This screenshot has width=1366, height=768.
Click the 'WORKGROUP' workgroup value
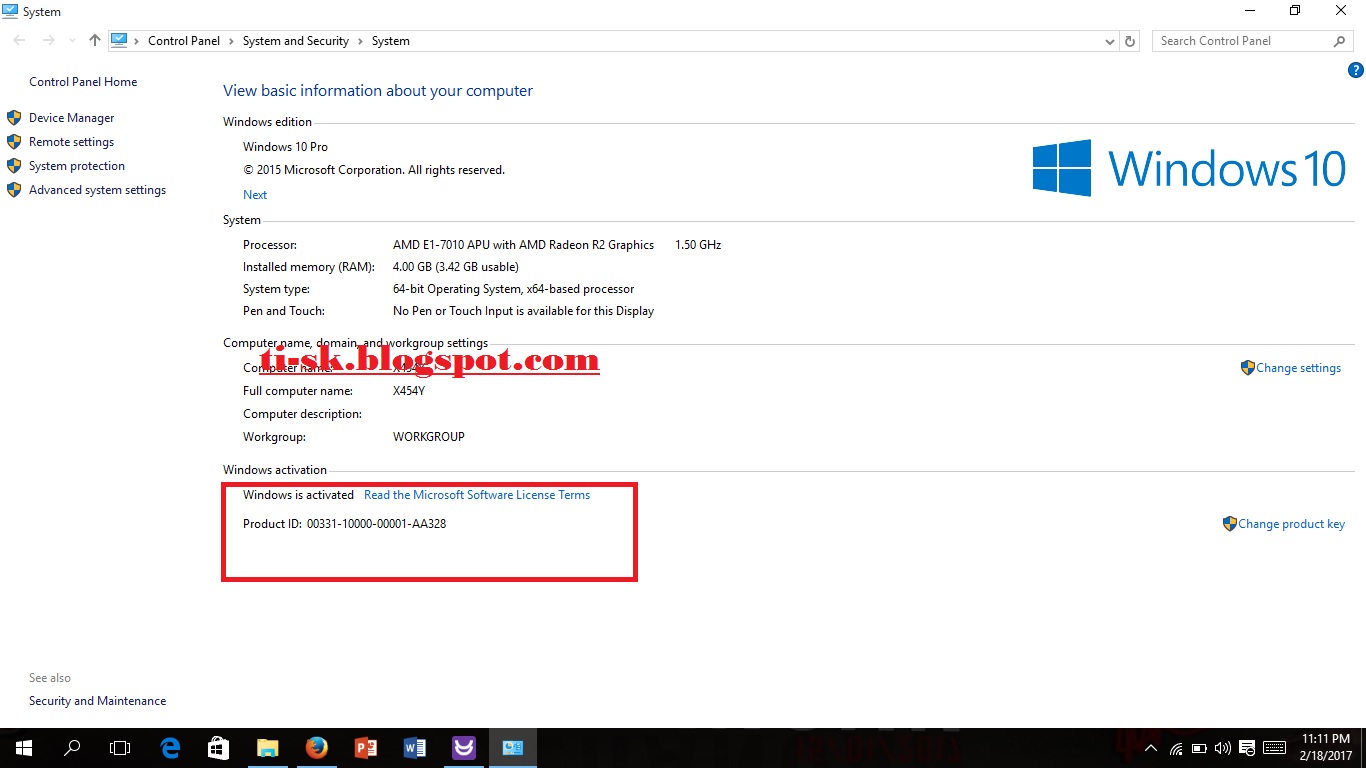click(429, 437)
